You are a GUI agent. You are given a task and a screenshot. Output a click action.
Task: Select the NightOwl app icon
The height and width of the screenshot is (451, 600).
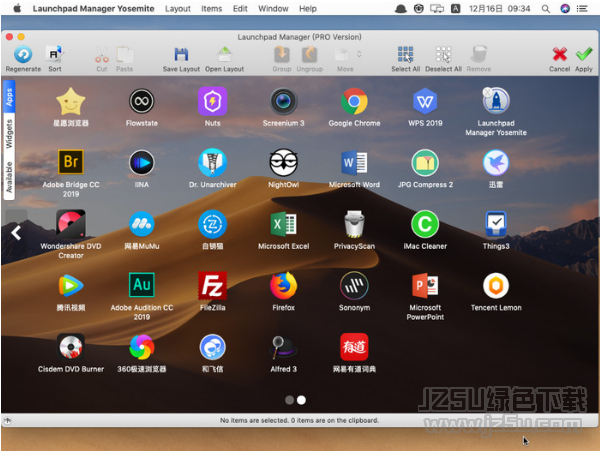pyautogui.click(x=283, y=163)
